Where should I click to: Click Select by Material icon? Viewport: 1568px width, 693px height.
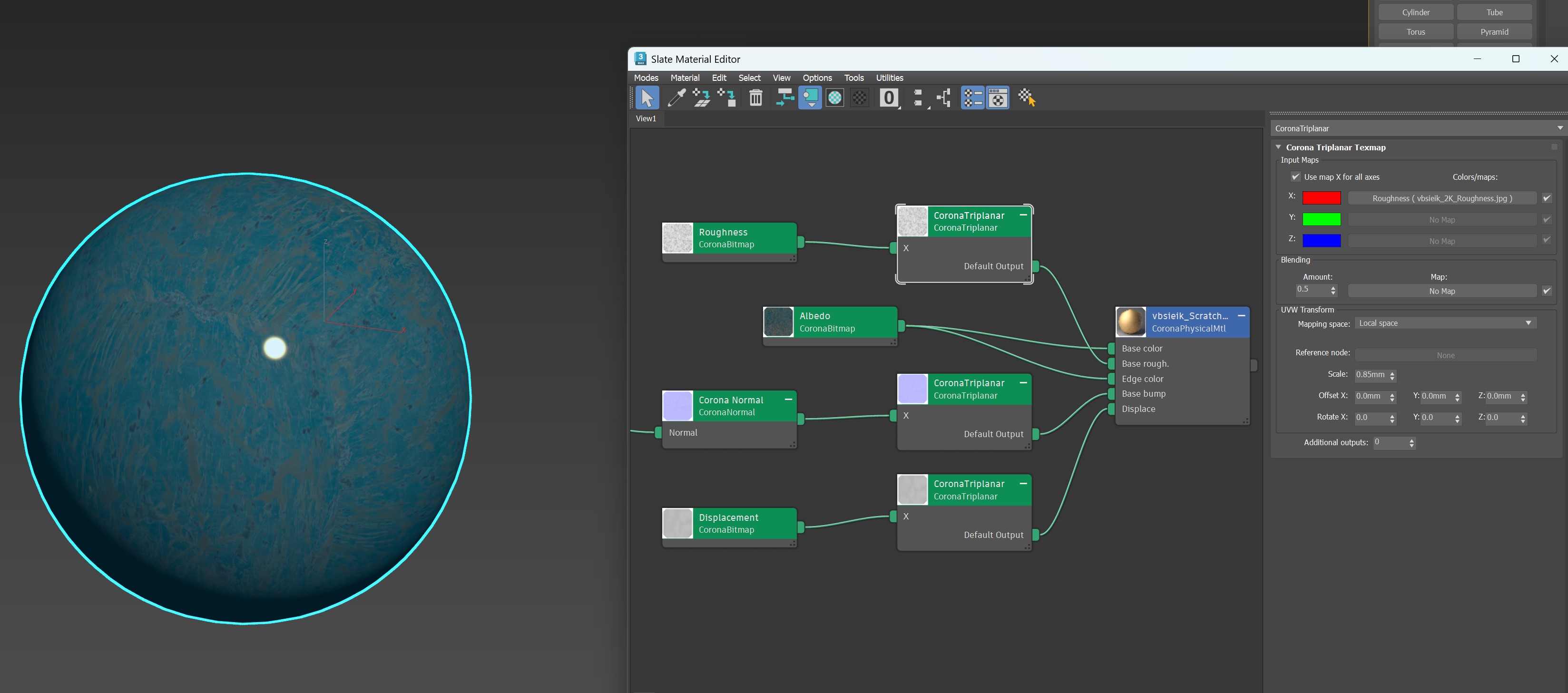(x=1026, y=98)
